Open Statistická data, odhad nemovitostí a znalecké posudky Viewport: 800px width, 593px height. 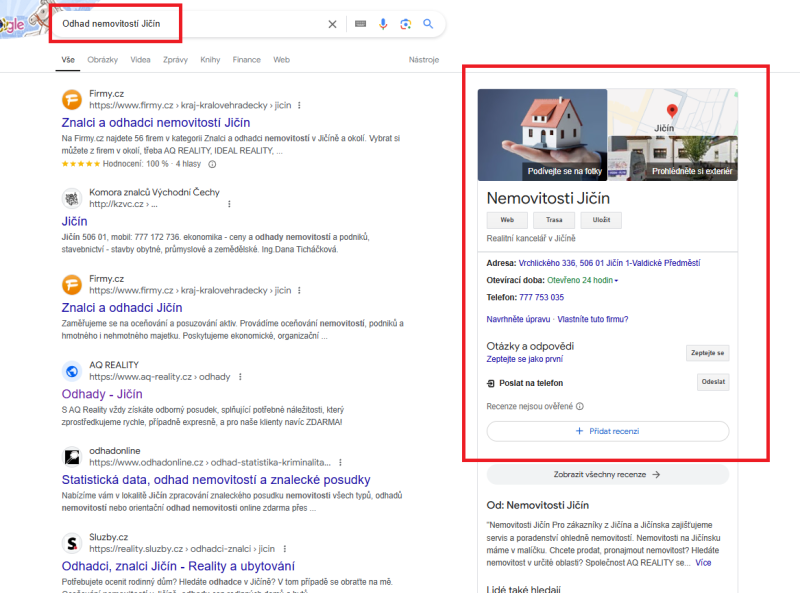pos(216,480)
